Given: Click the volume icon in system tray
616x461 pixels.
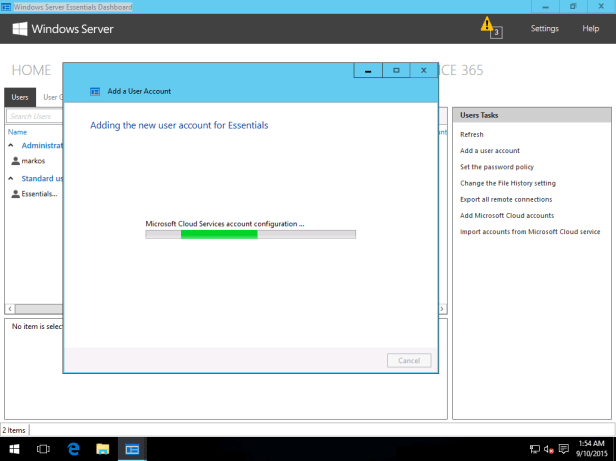Looking at the screenshot, I should [x=548, y=449].
